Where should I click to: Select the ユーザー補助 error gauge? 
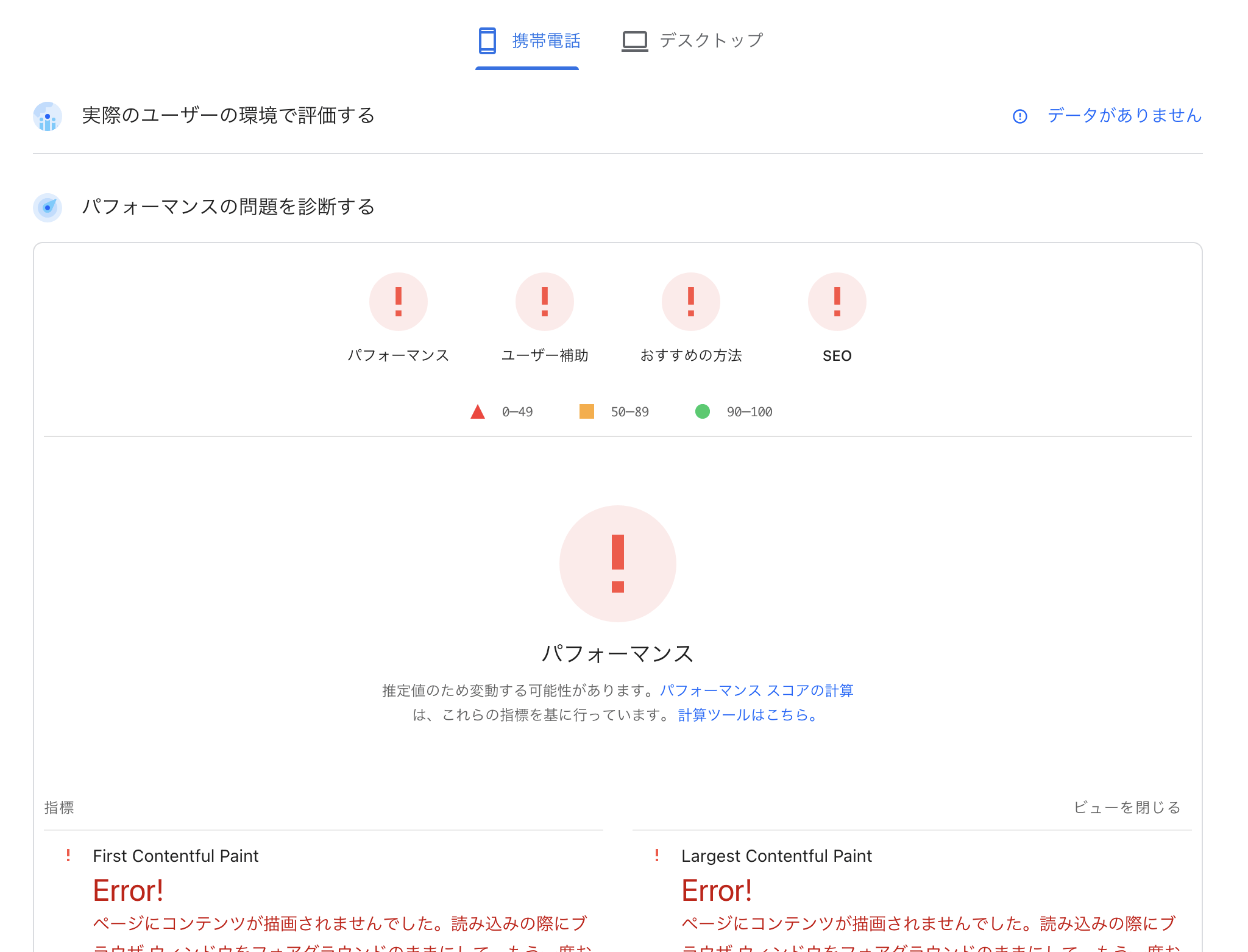[545, 302]
